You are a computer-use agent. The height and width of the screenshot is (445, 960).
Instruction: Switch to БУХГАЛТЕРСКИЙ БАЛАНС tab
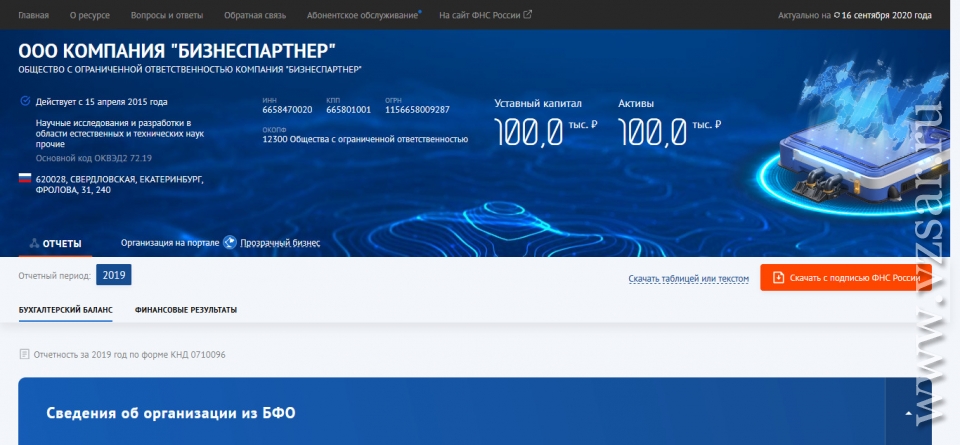point(66,310)
